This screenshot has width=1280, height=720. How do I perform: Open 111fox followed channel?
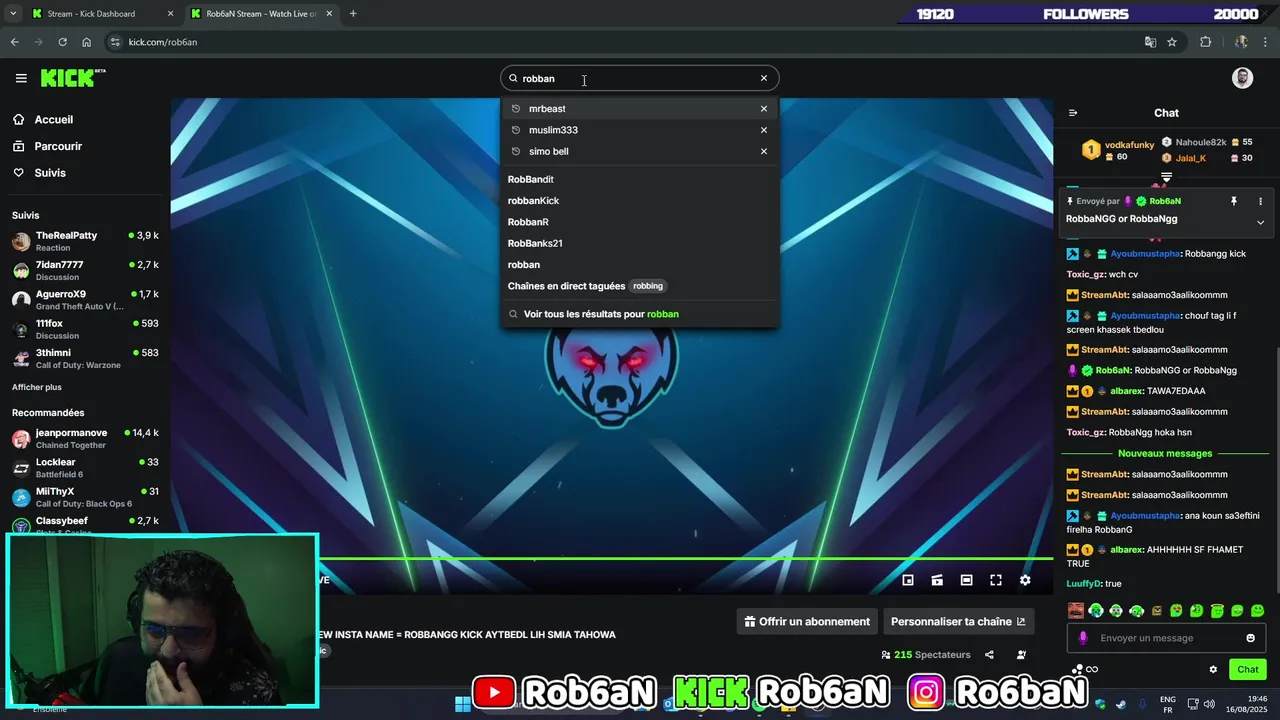(85, 329)
